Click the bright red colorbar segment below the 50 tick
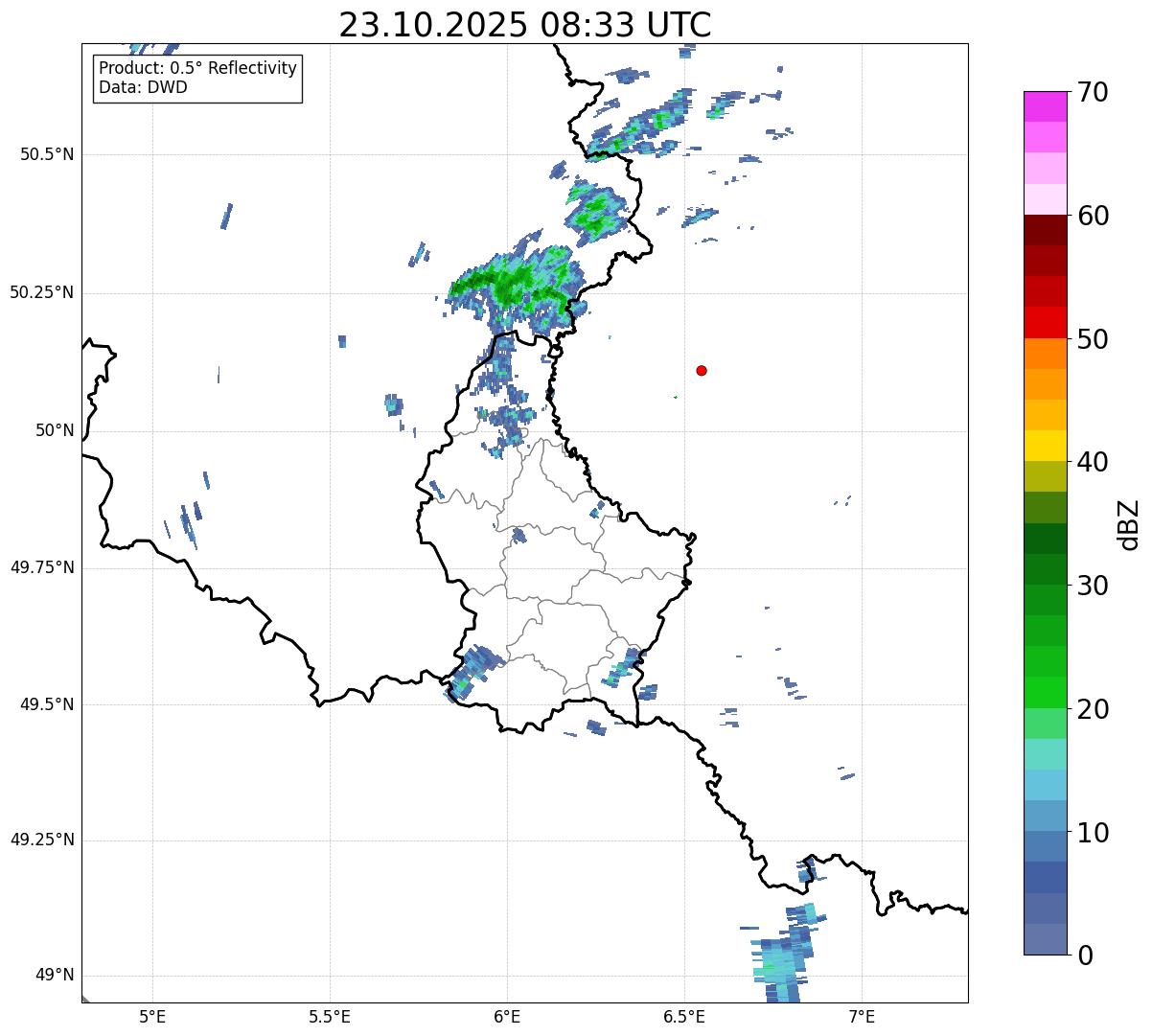The image size is (1152, 1036). tap(1045, 322)
